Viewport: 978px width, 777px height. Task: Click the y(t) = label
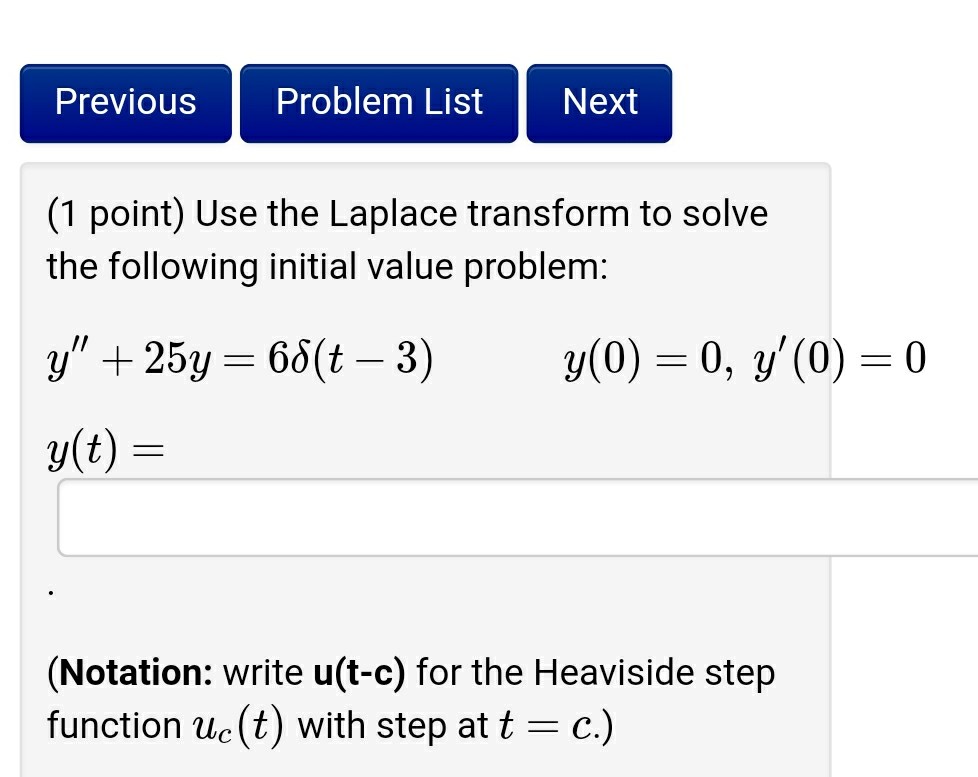click(x=103, y=448)
